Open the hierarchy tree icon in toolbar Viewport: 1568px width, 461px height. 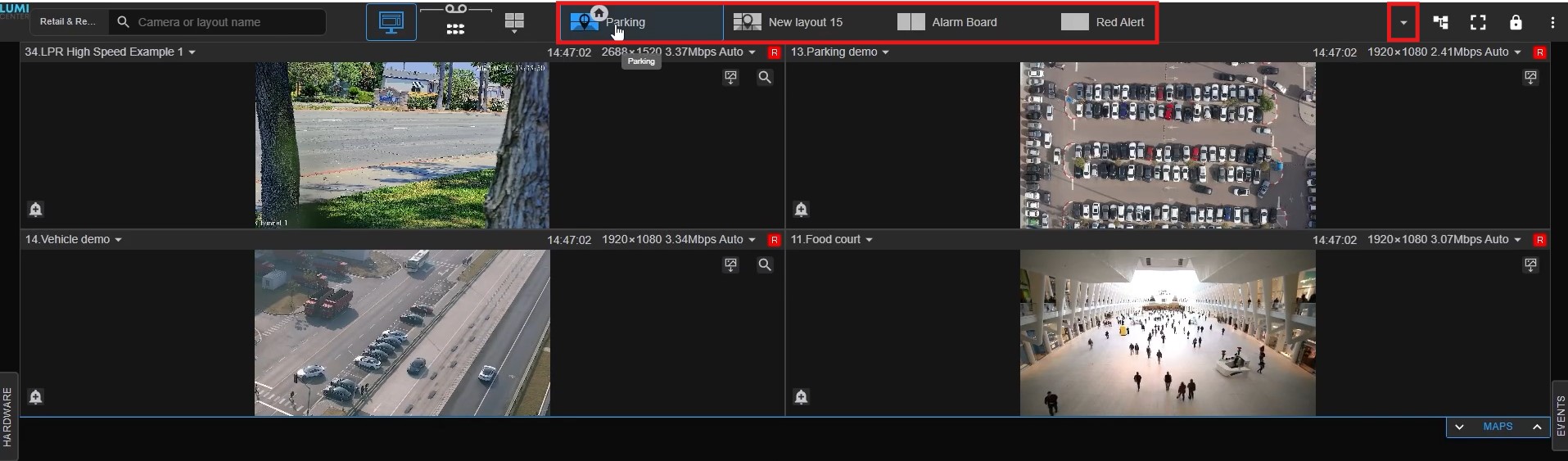[1440, 22]
